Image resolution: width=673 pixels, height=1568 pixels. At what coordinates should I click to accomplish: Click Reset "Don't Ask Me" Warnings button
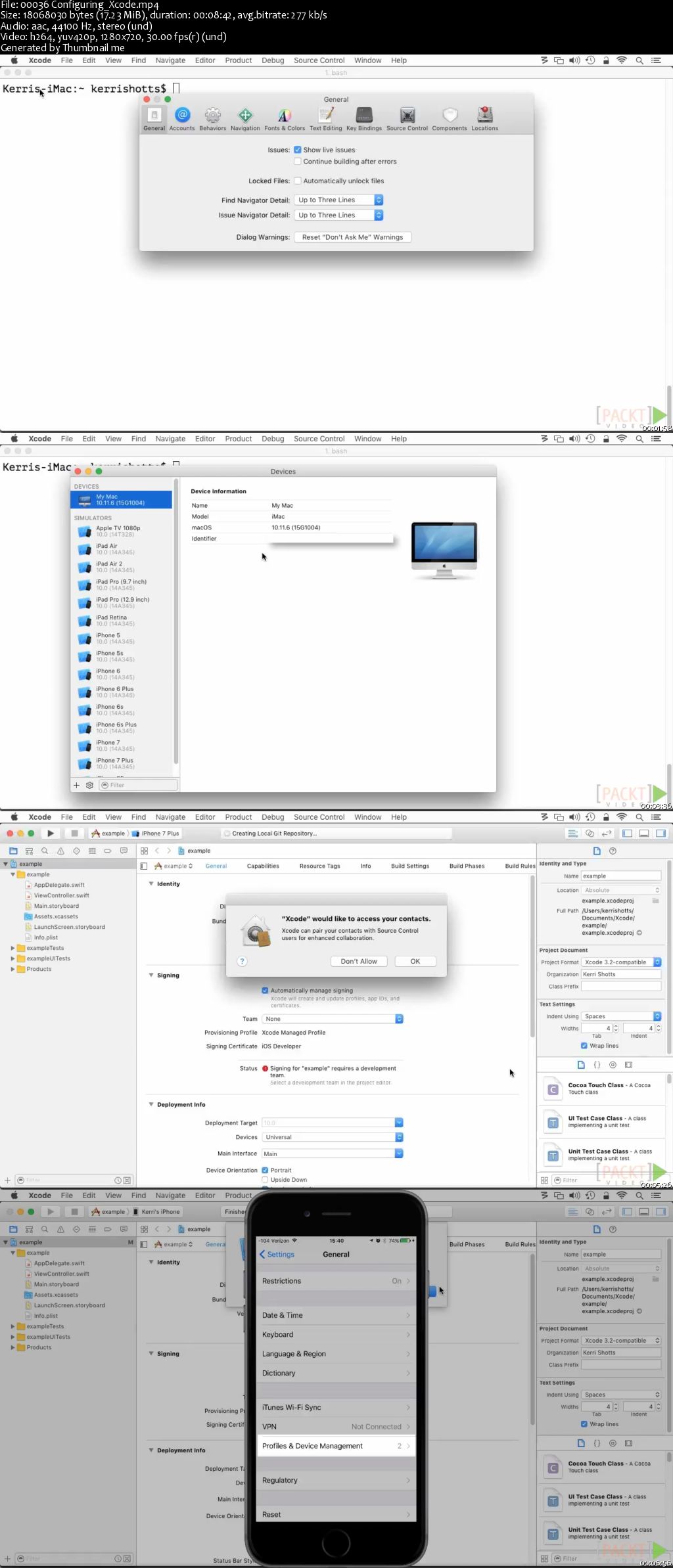pyautogui.click(x=353, y=237)
